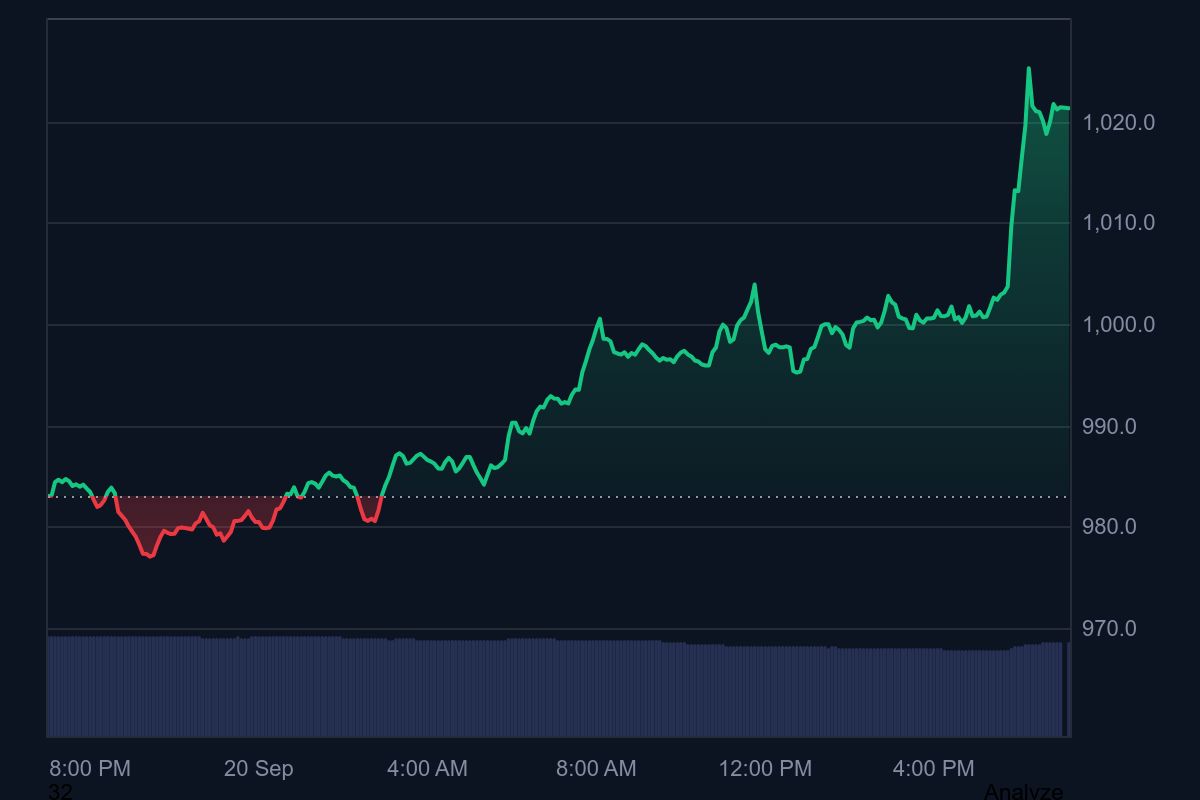1200x800 pixels.
Task: Select the 1,020.0 price axis label
Action: 1118,120
